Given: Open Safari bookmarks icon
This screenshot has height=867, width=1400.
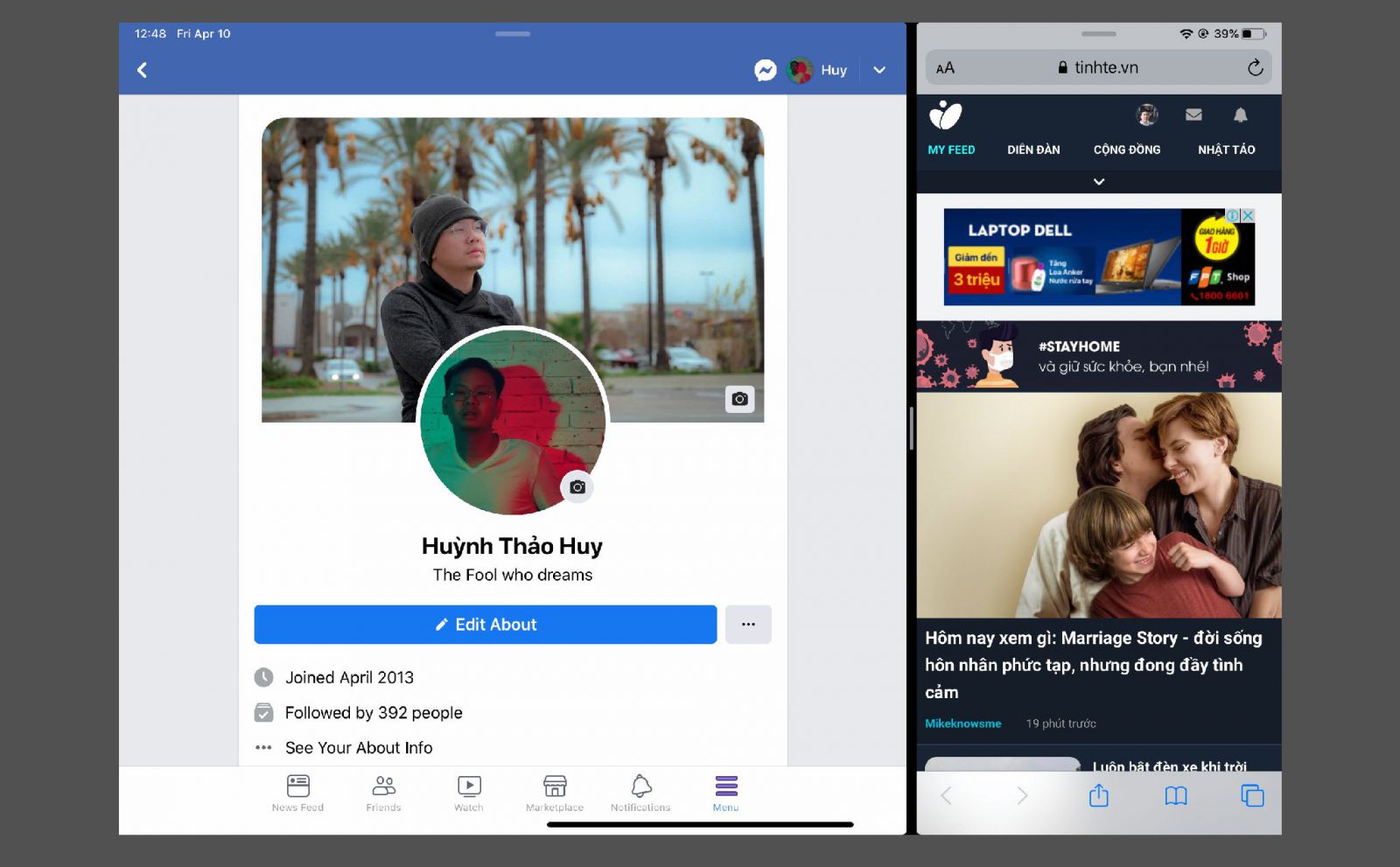Looking at the screenshot, I should [x=1176, y=795].
